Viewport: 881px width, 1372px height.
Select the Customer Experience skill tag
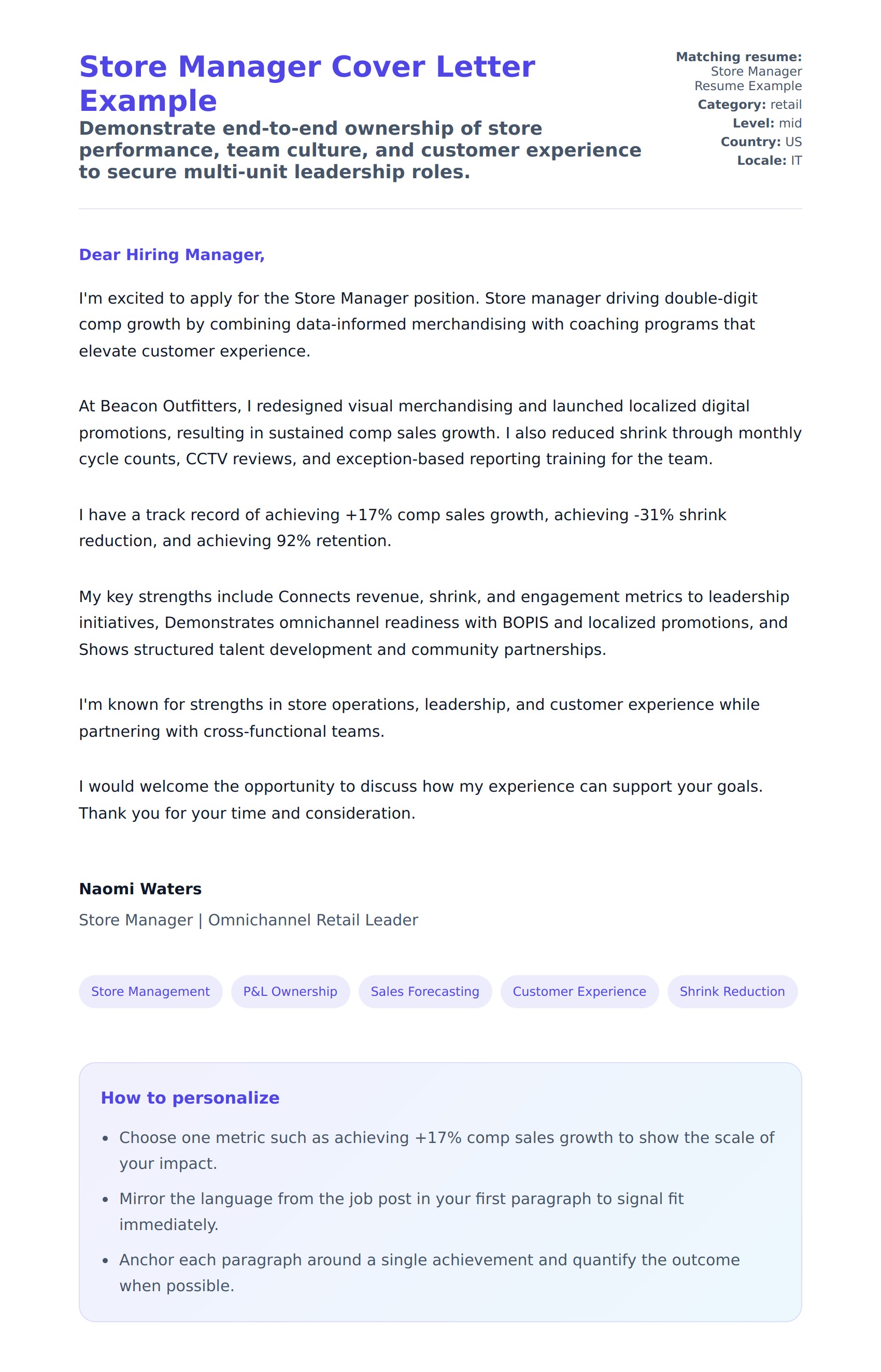click(x=579, y=991)
